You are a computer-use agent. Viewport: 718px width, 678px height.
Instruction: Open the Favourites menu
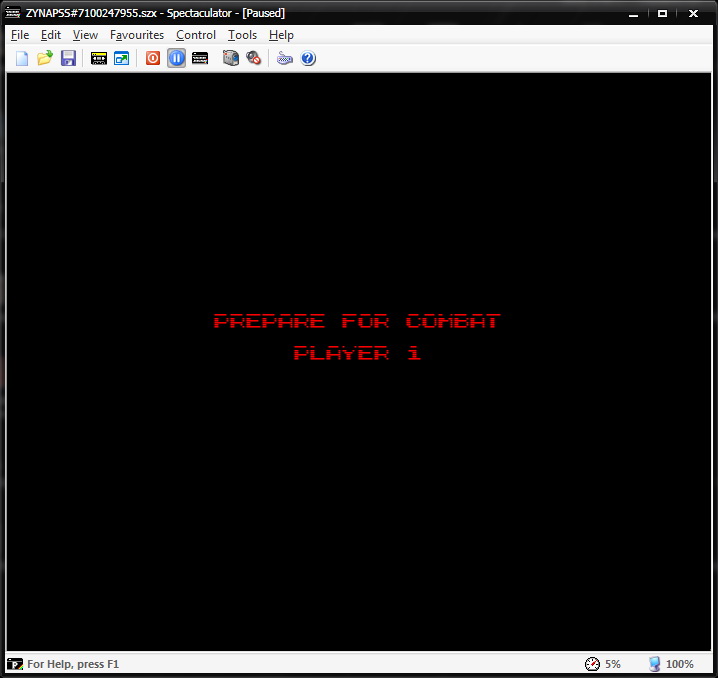tap(137, 35)
